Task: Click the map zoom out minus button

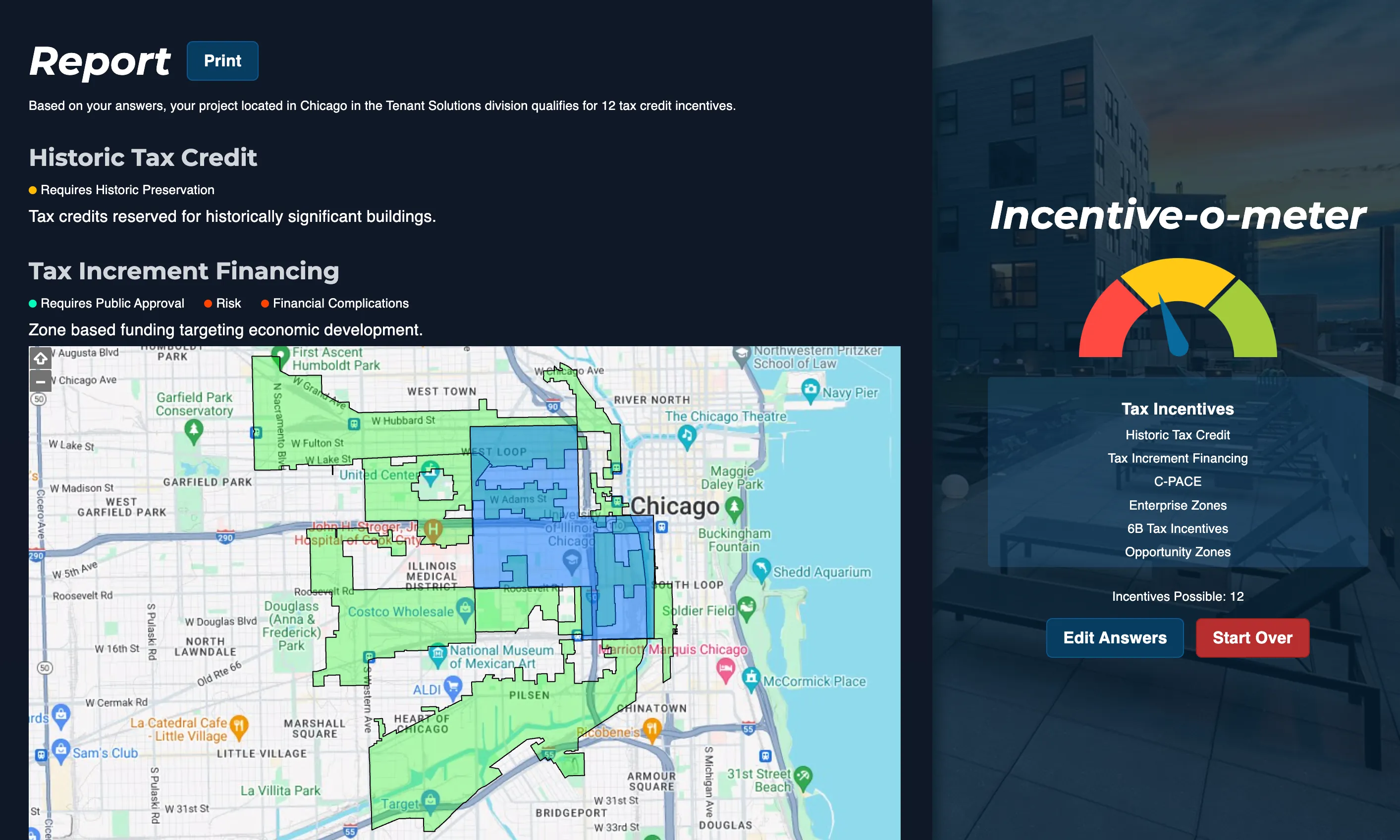Action: [x=40, y=381]
